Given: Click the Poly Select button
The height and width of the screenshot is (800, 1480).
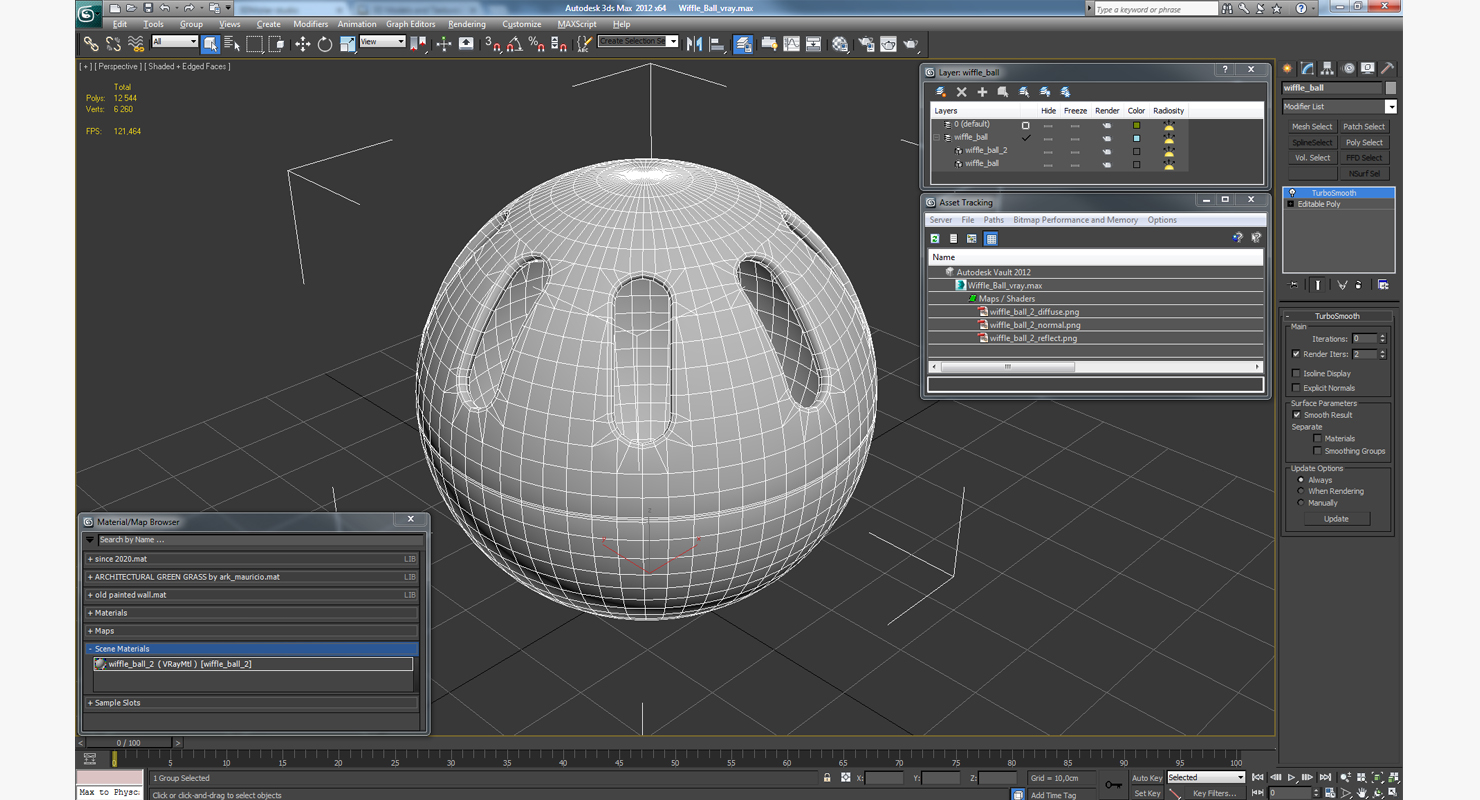Looking at the screenshot, I should tap(1364, 142).
